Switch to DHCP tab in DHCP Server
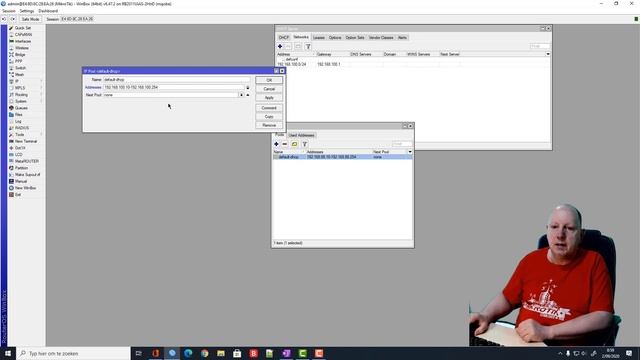 tap(284, 38)
